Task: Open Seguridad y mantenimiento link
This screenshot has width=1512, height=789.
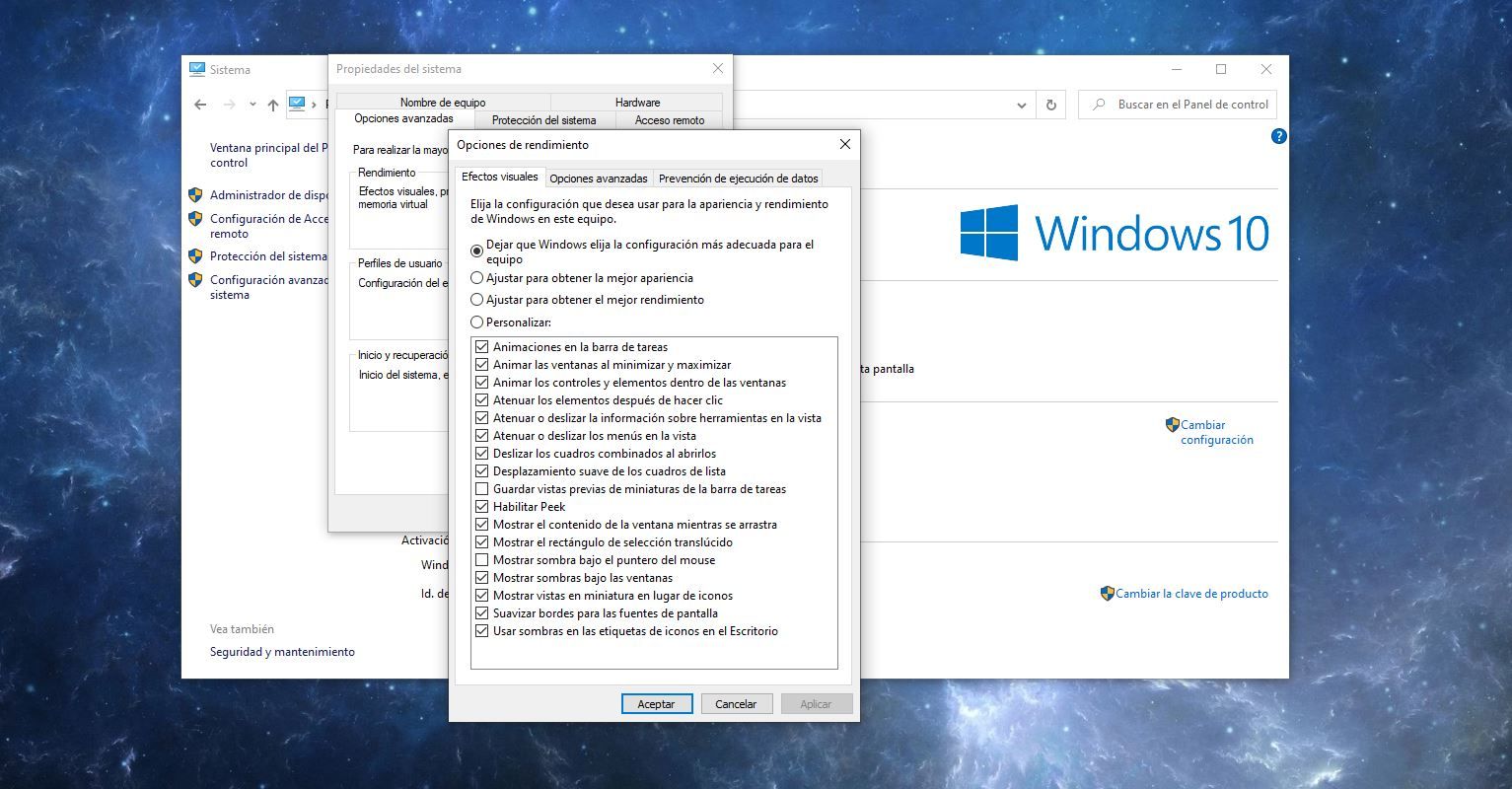Action: [x=282, y=652]
